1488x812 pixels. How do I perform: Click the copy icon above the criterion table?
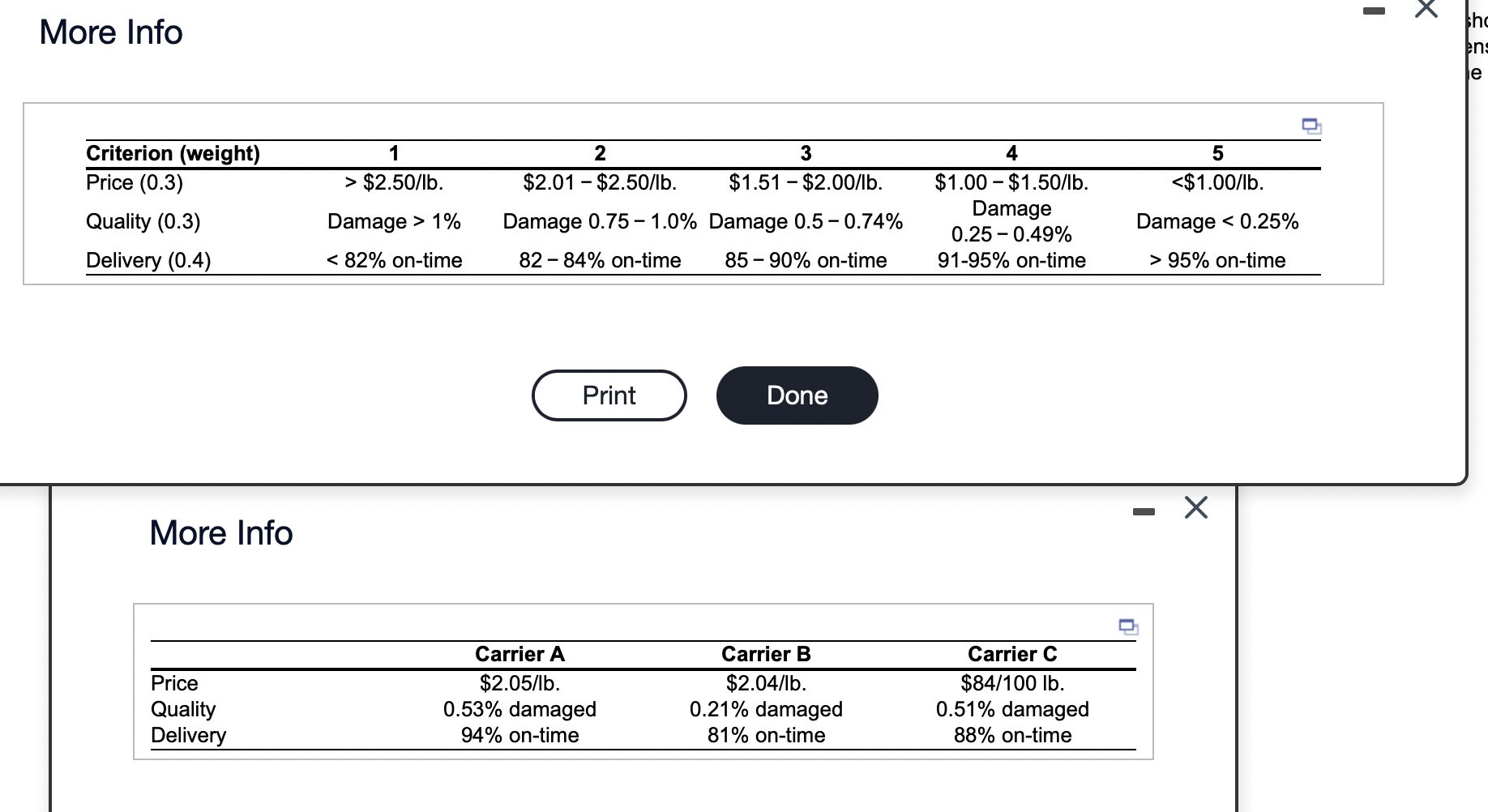tap(1311, 126)
